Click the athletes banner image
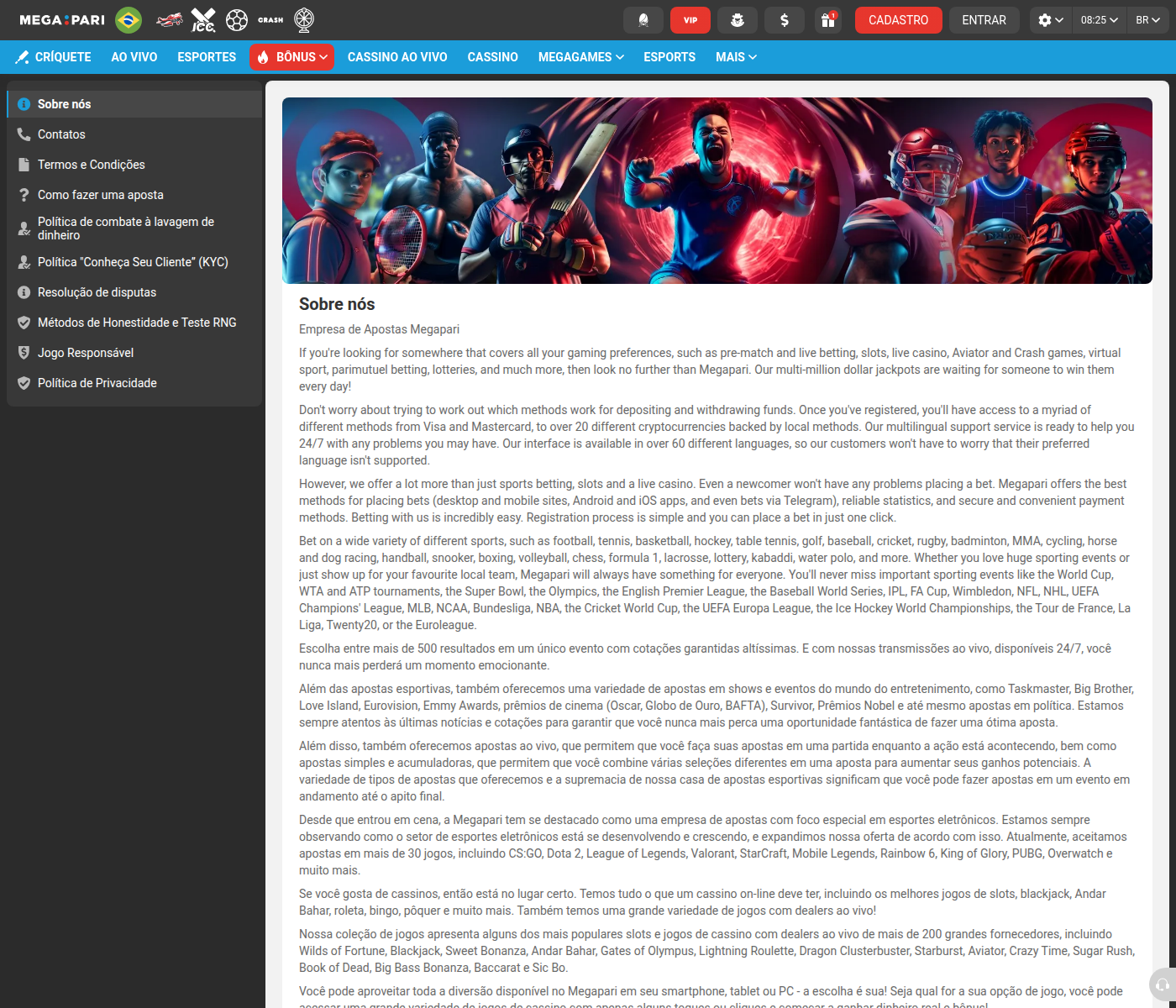Viewport: 1176px width, 1008px height. 717,191
